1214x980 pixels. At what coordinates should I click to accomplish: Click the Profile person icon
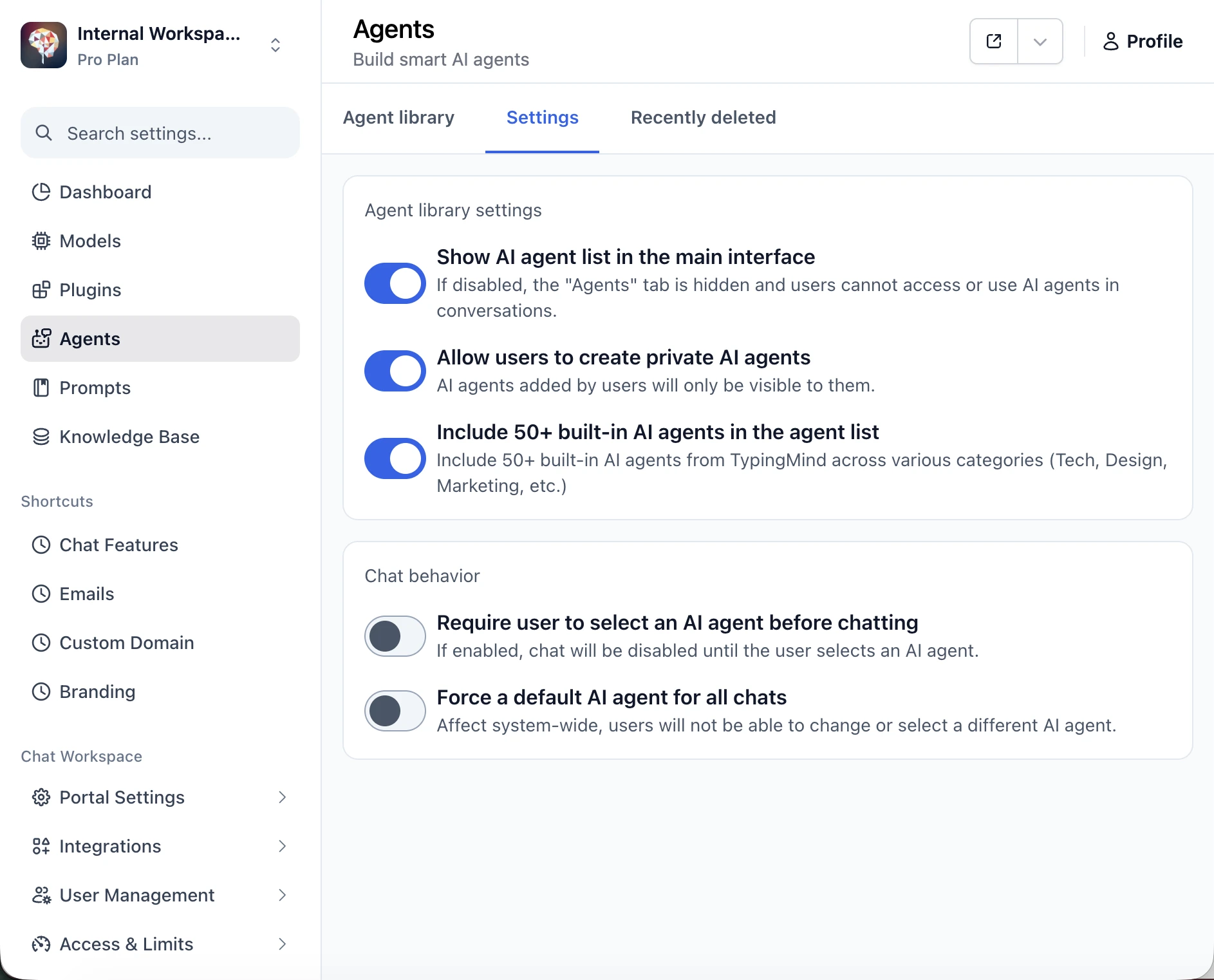click(x=1111, y=41)
